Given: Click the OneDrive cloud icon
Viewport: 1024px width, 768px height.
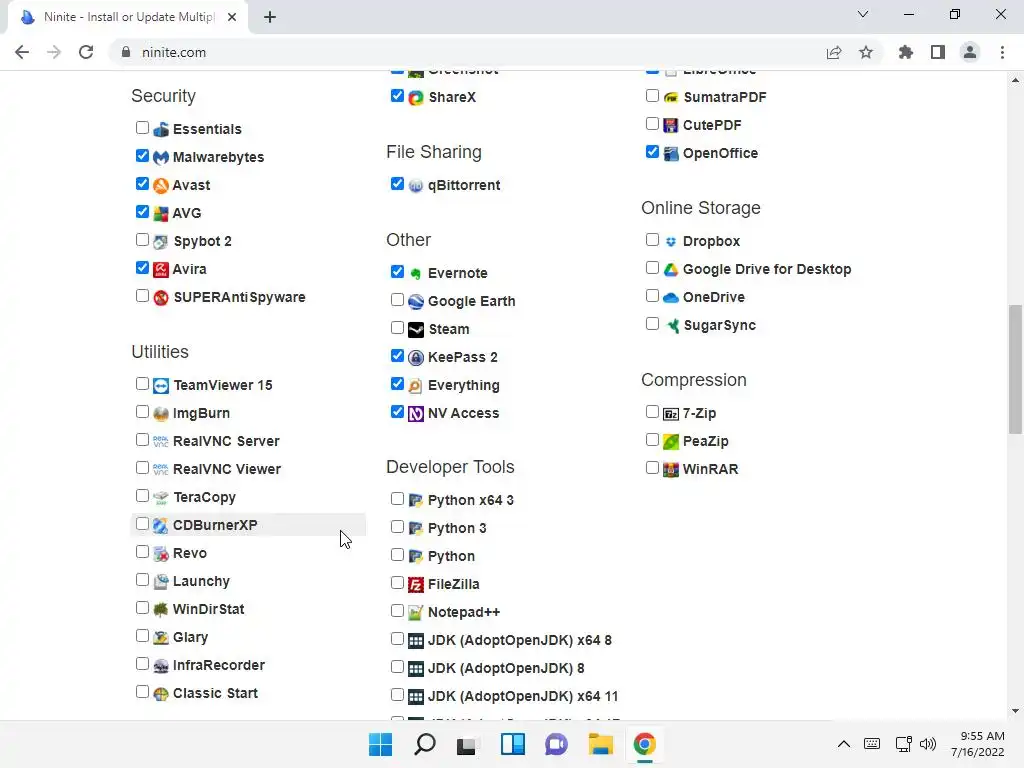Looking at the screenshot, I should (x=671, y=297).
